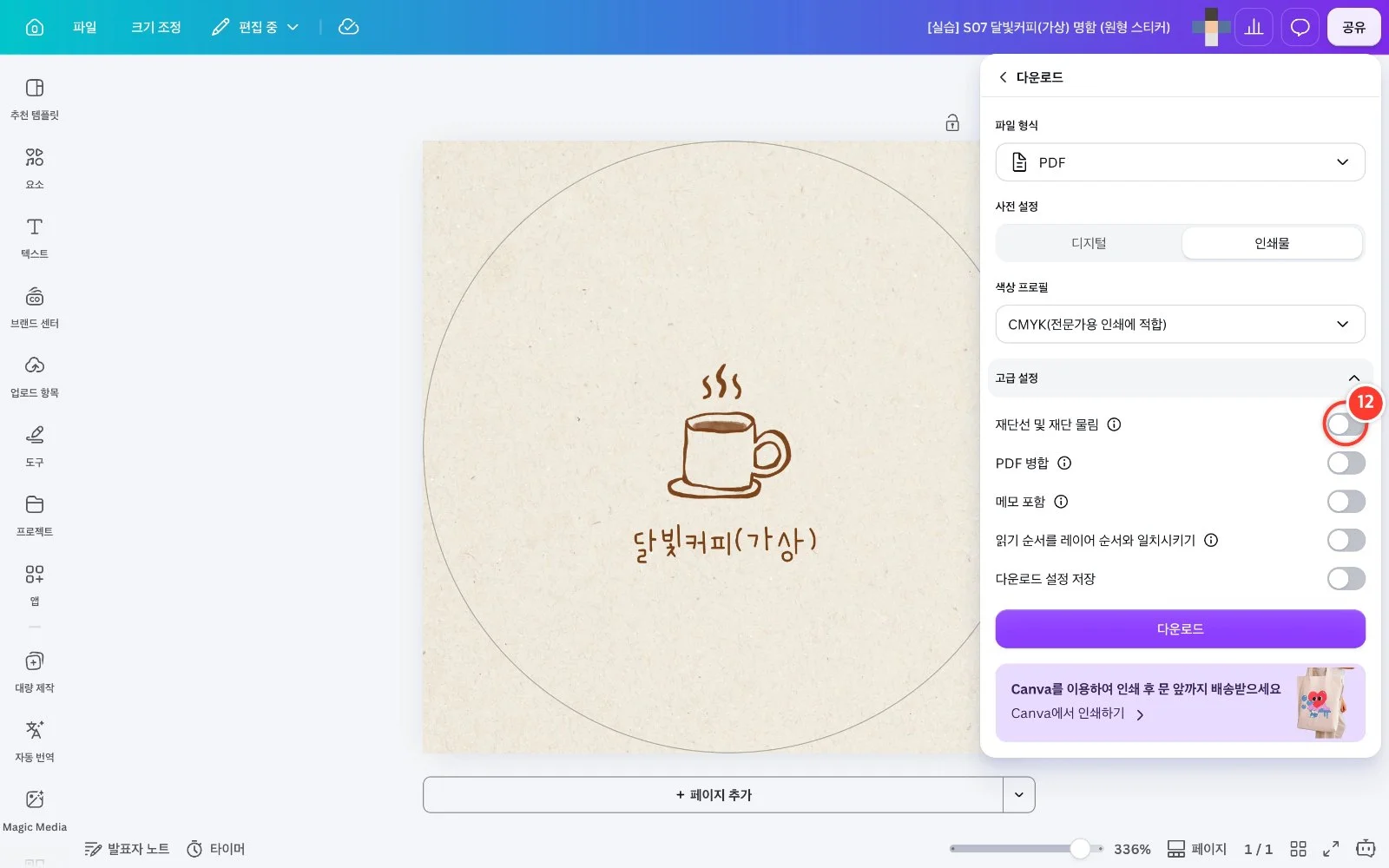The height and width of the screenshot is (868, 1389).
Task: Click the page lock icon above canvas
Action: 952,123
